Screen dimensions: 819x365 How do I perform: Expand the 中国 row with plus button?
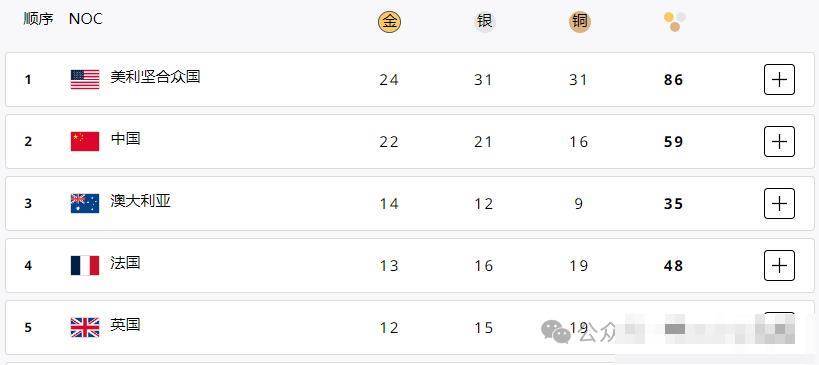coord(779,142)
